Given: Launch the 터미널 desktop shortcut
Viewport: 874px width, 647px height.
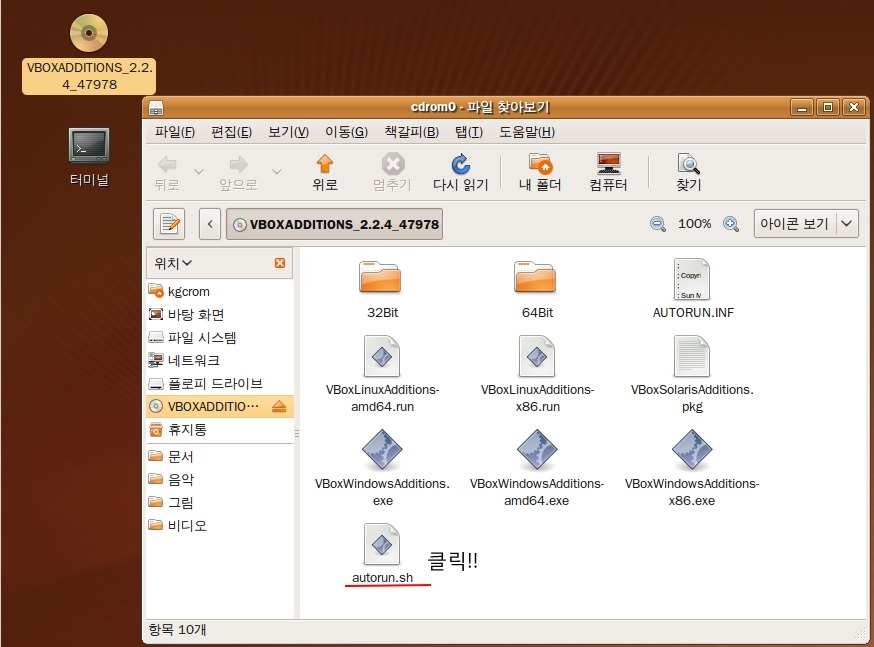Looking at the screenshot, I should [89, 146].
